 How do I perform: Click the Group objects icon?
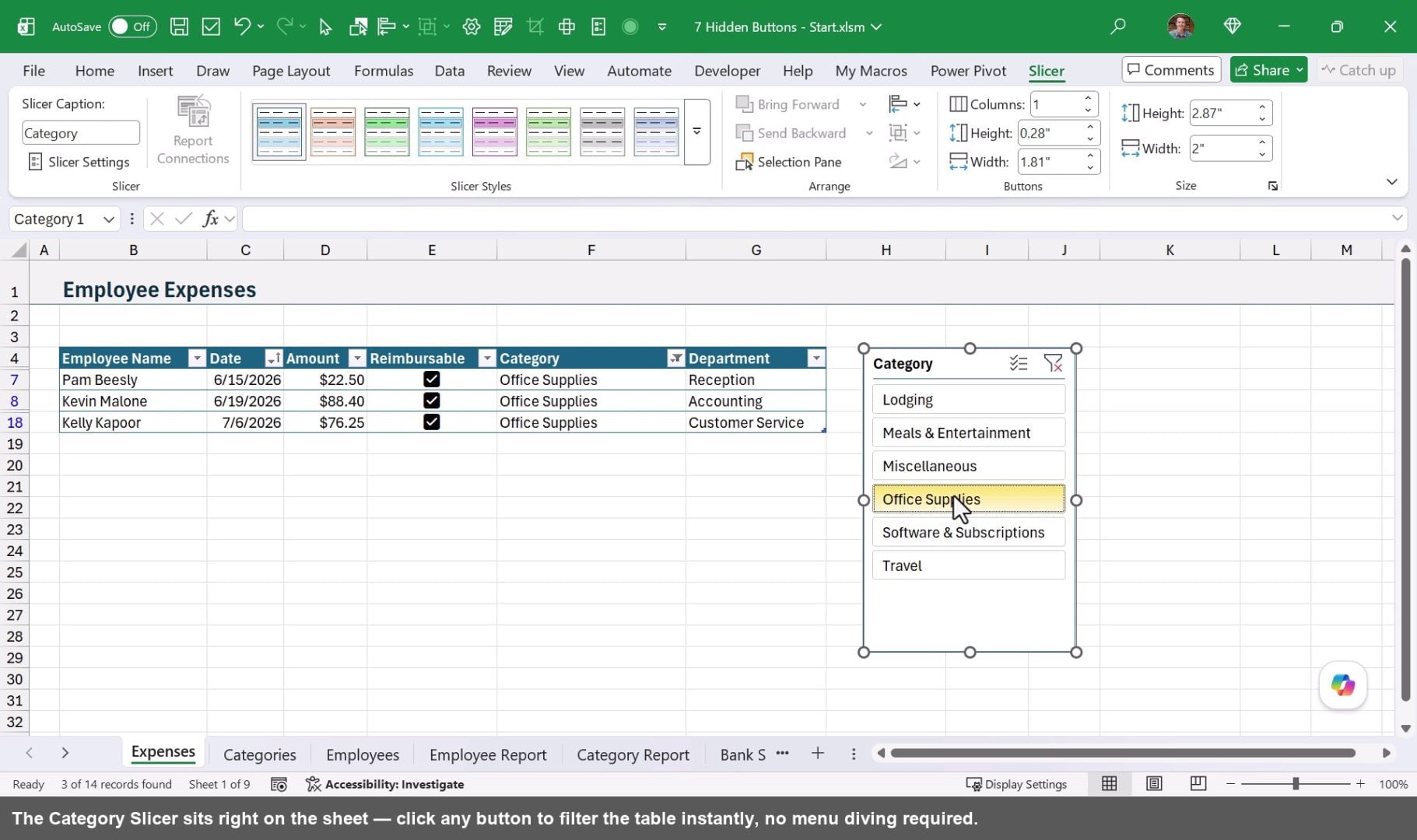pyautogui.click(x=898, y=133)
